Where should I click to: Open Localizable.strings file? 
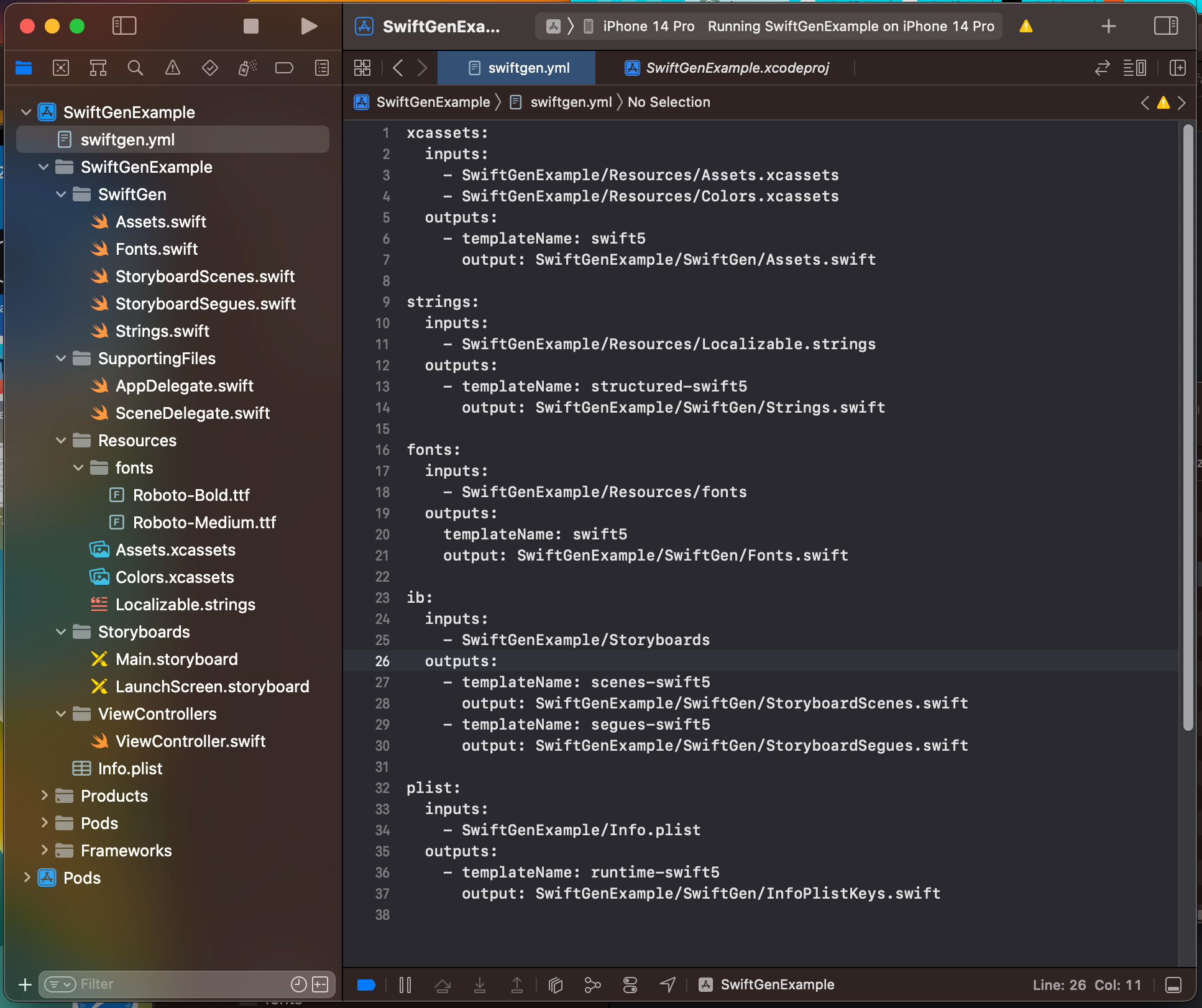tap(173, 605)
